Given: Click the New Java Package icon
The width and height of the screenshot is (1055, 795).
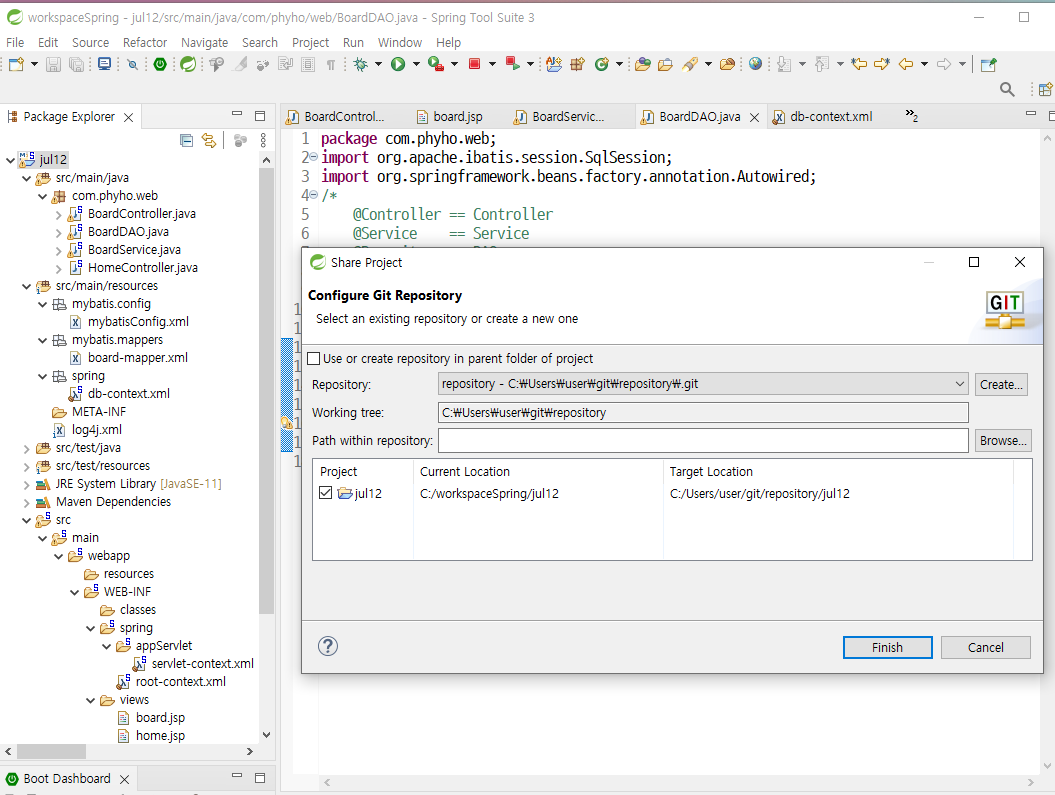Looking at the screenshot, I should tap(577, 65).
